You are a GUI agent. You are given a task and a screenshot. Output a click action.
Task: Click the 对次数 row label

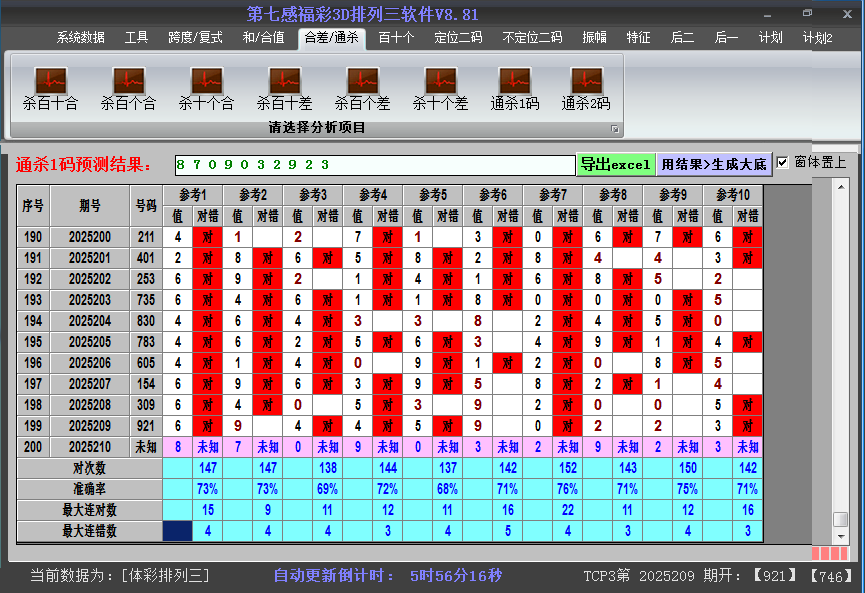(90, 468)
